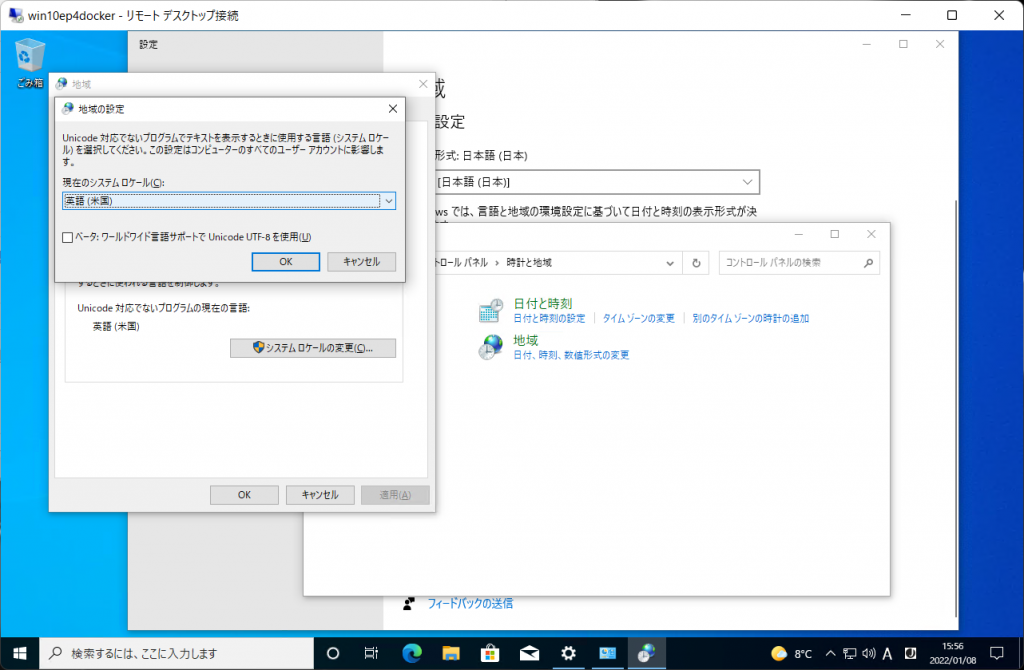Refresh the Control Panel view
1024x670 pixels.
click(696, 263)
